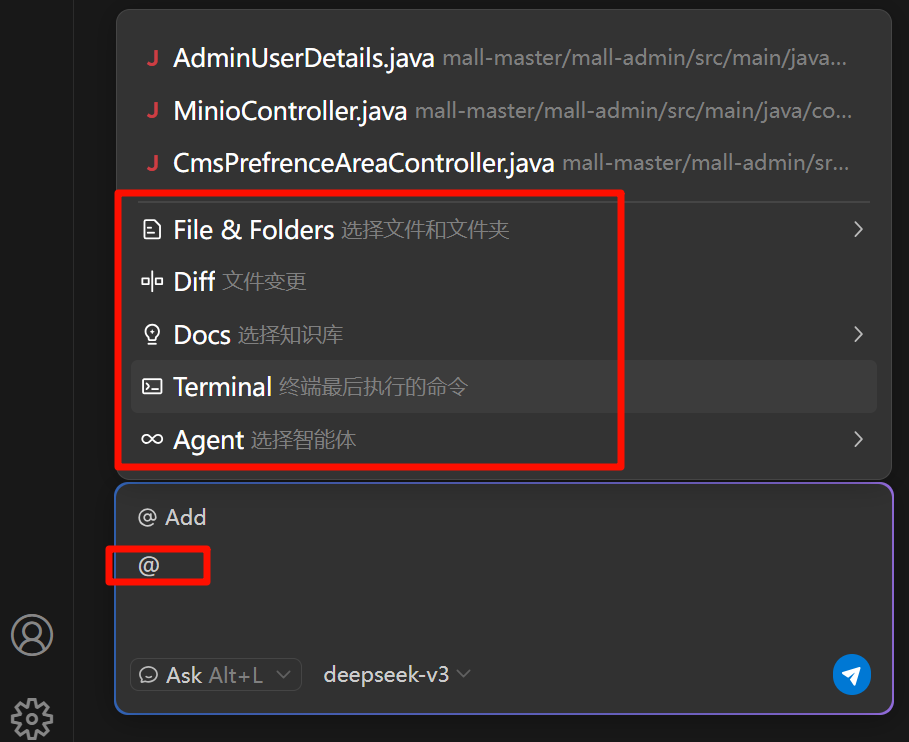The height and width of the screenshot is (742, 909).
Task: Click the Diff compare icon
Action: pos(152,282)
